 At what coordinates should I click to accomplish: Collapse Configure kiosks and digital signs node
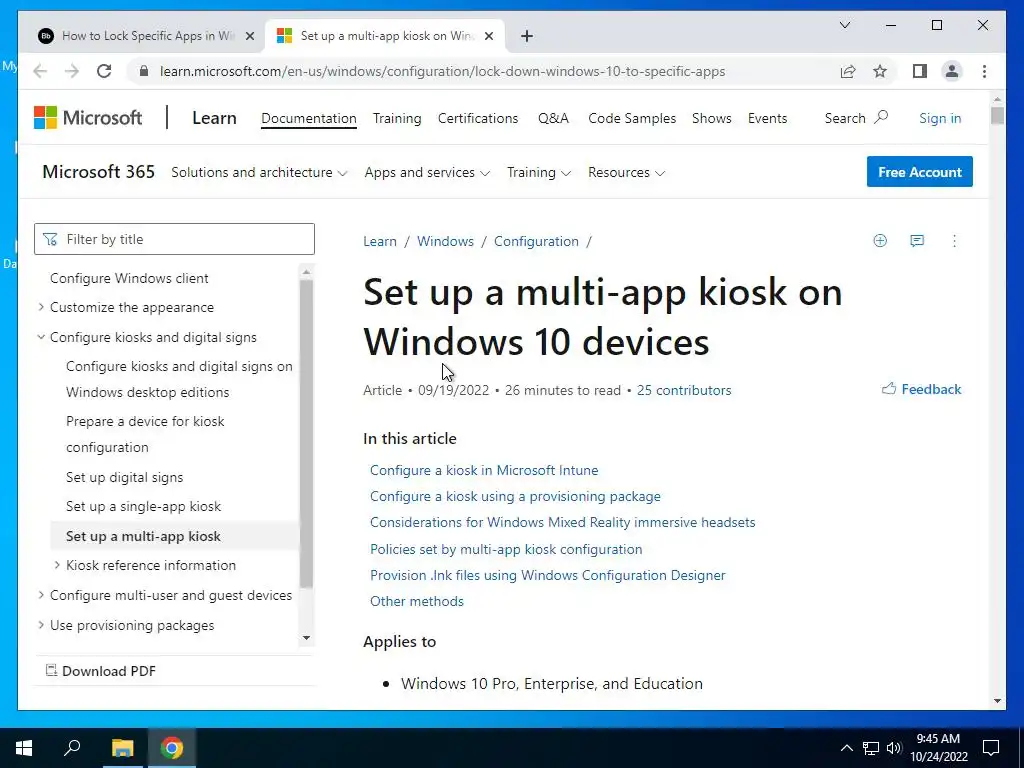pos(40,337)
